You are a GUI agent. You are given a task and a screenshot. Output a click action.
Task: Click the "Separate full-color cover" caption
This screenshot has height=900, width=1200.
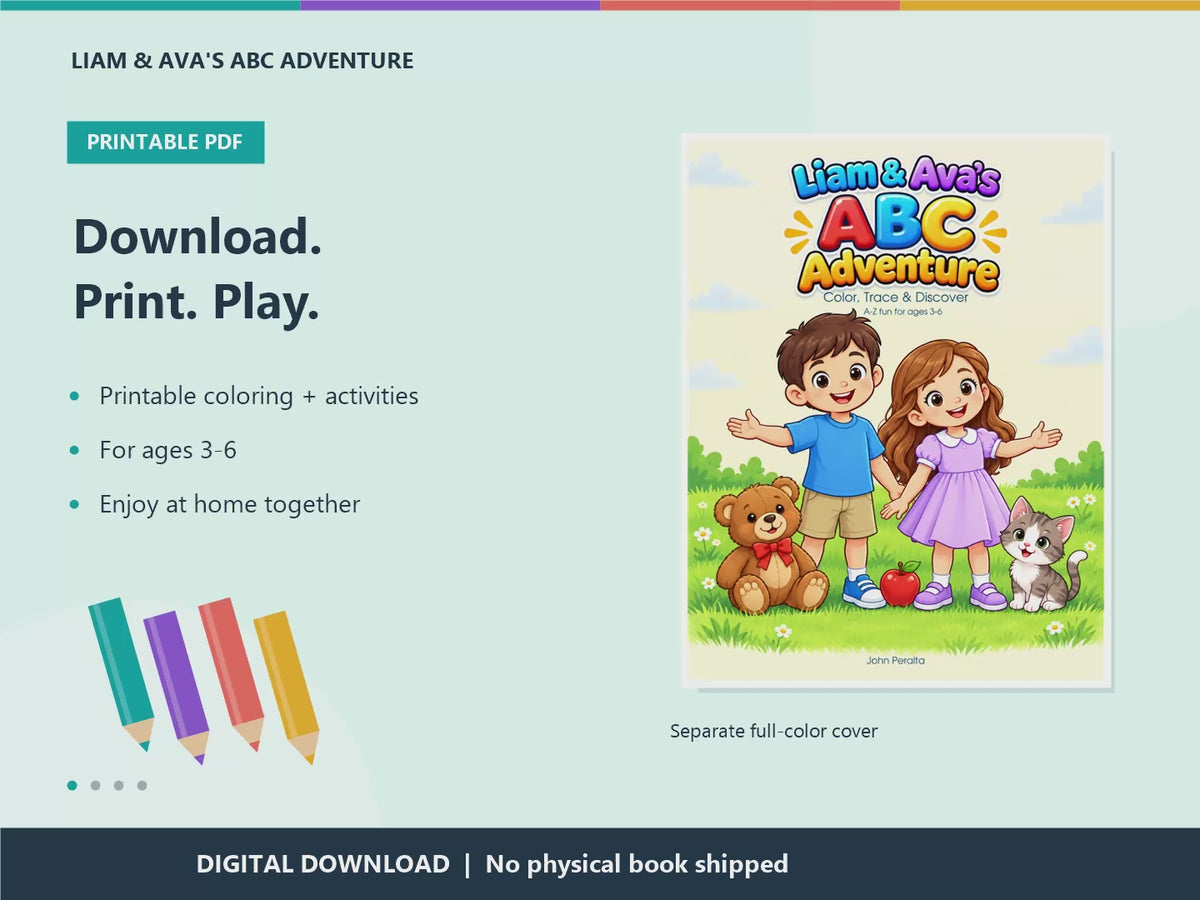774,731
